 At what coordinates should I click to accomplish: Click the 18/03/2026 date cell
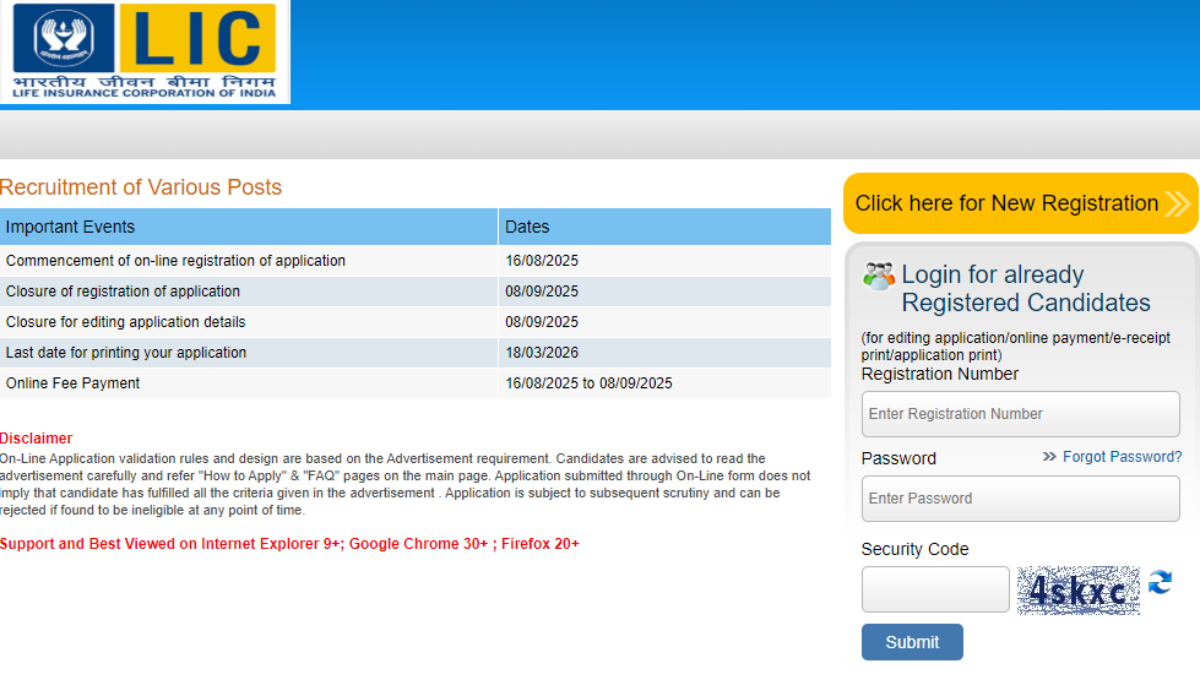point(542,353)
